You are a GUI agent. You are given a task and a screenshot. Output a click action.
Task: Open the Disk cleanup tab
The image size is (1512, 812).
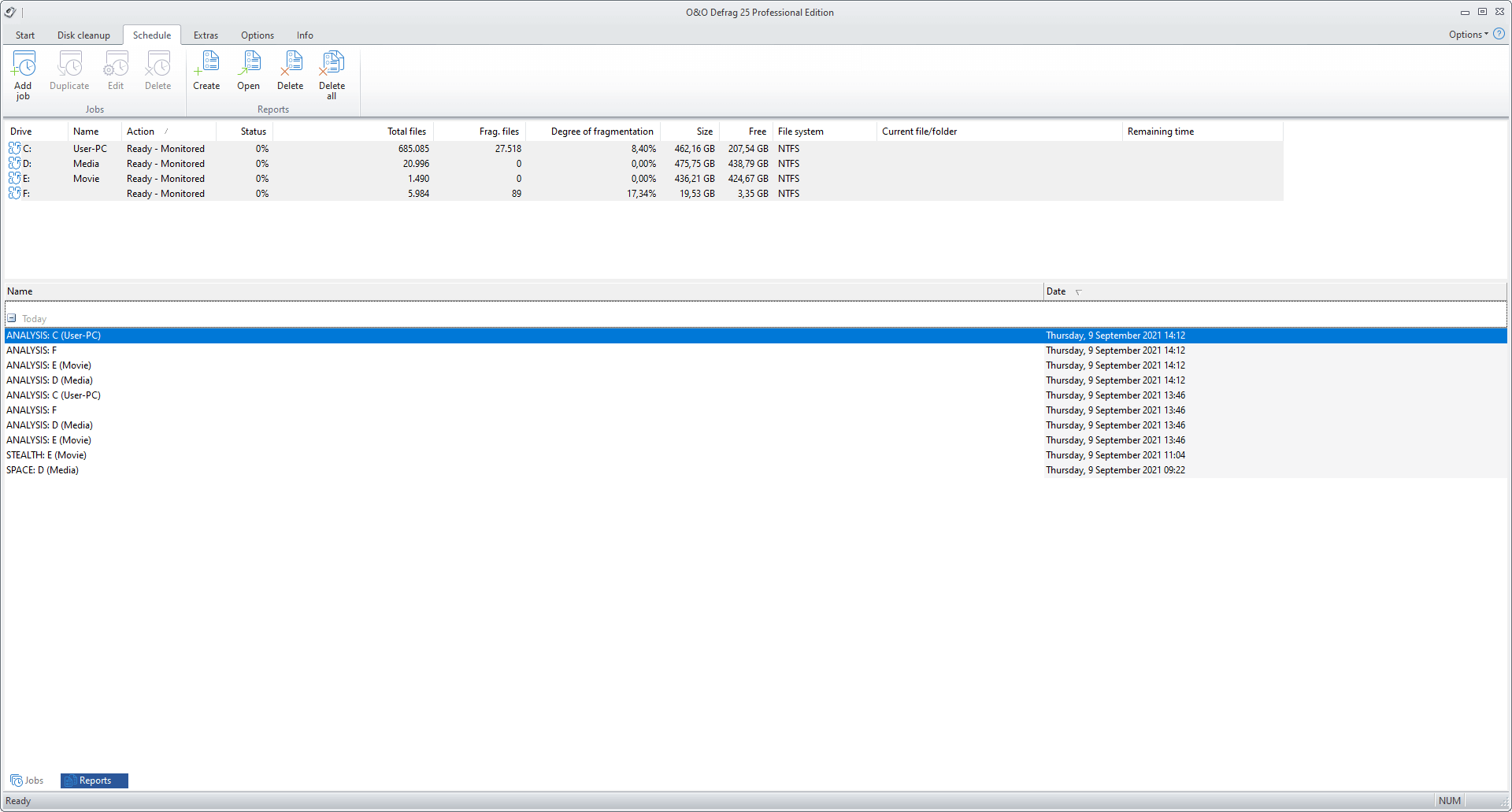point(83,35)
